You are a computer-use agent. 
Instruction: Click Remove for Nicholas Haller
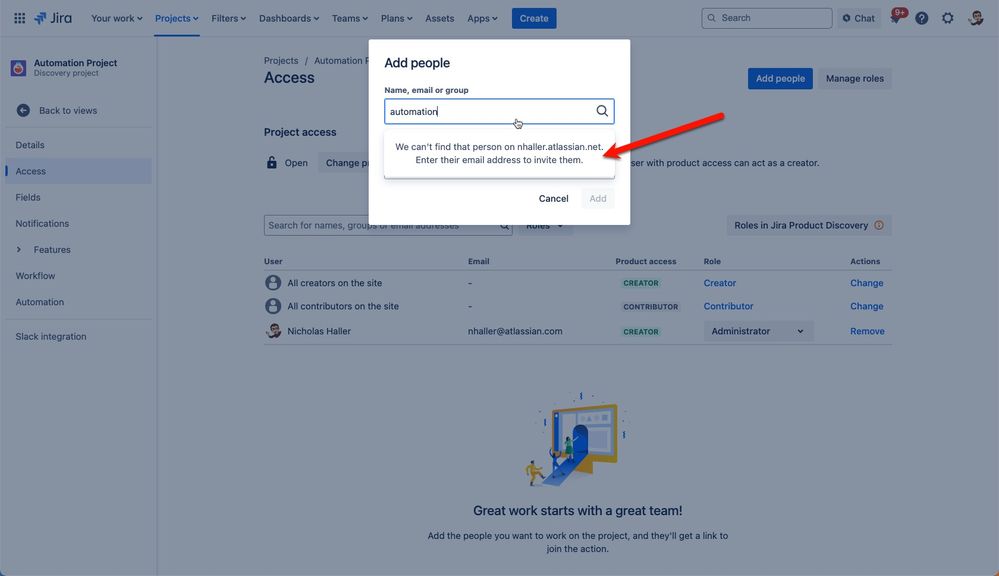[x=867, y=331]
